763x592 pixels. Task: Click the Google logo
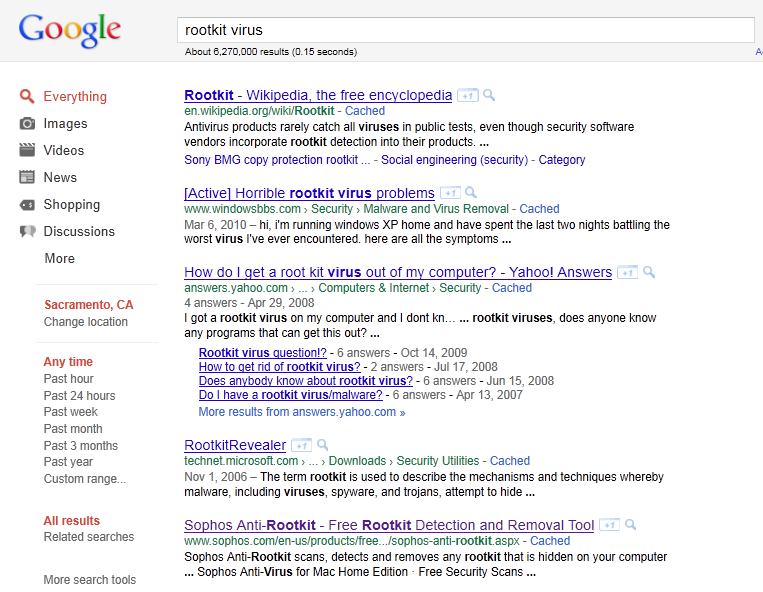pyautogui.click(x=70, y=30)
